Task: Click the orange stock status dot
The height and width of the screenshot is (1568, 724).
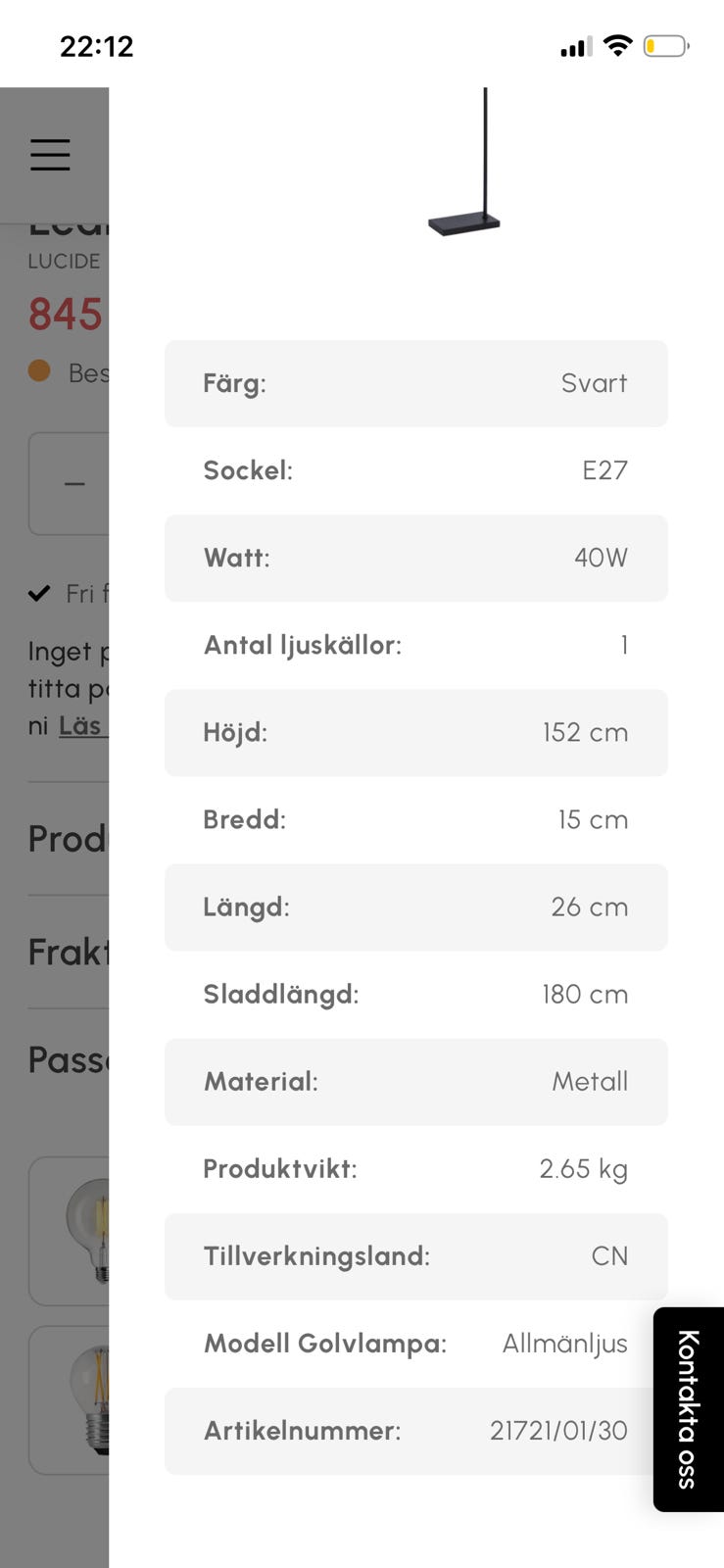Action: click(x=39, y=370)
